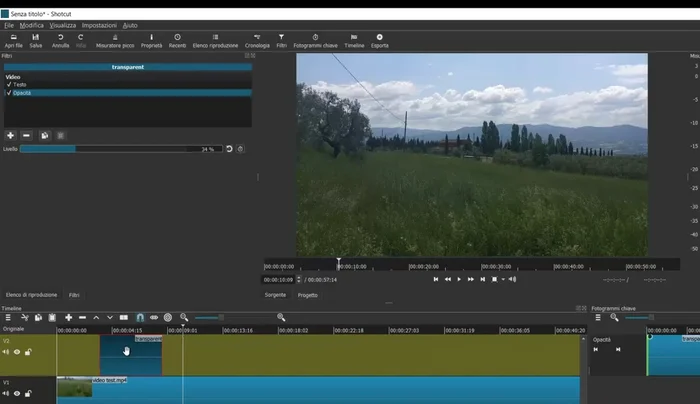700x404 pixels.
Task: Toggle scrub while dragging target icon
Action: pyautogui.click(x=168, y=317)
